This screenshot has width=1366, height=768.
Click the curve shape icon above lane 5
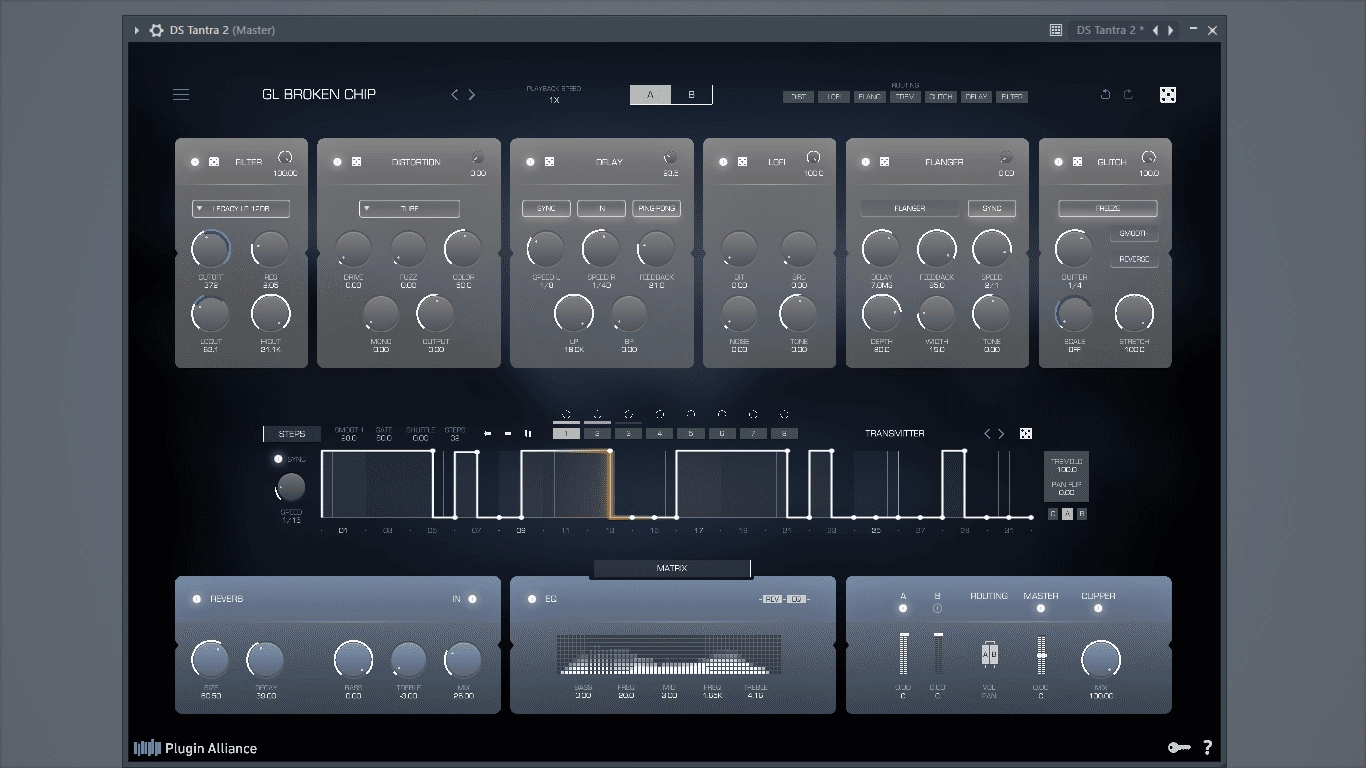click(x=691, y=414)
